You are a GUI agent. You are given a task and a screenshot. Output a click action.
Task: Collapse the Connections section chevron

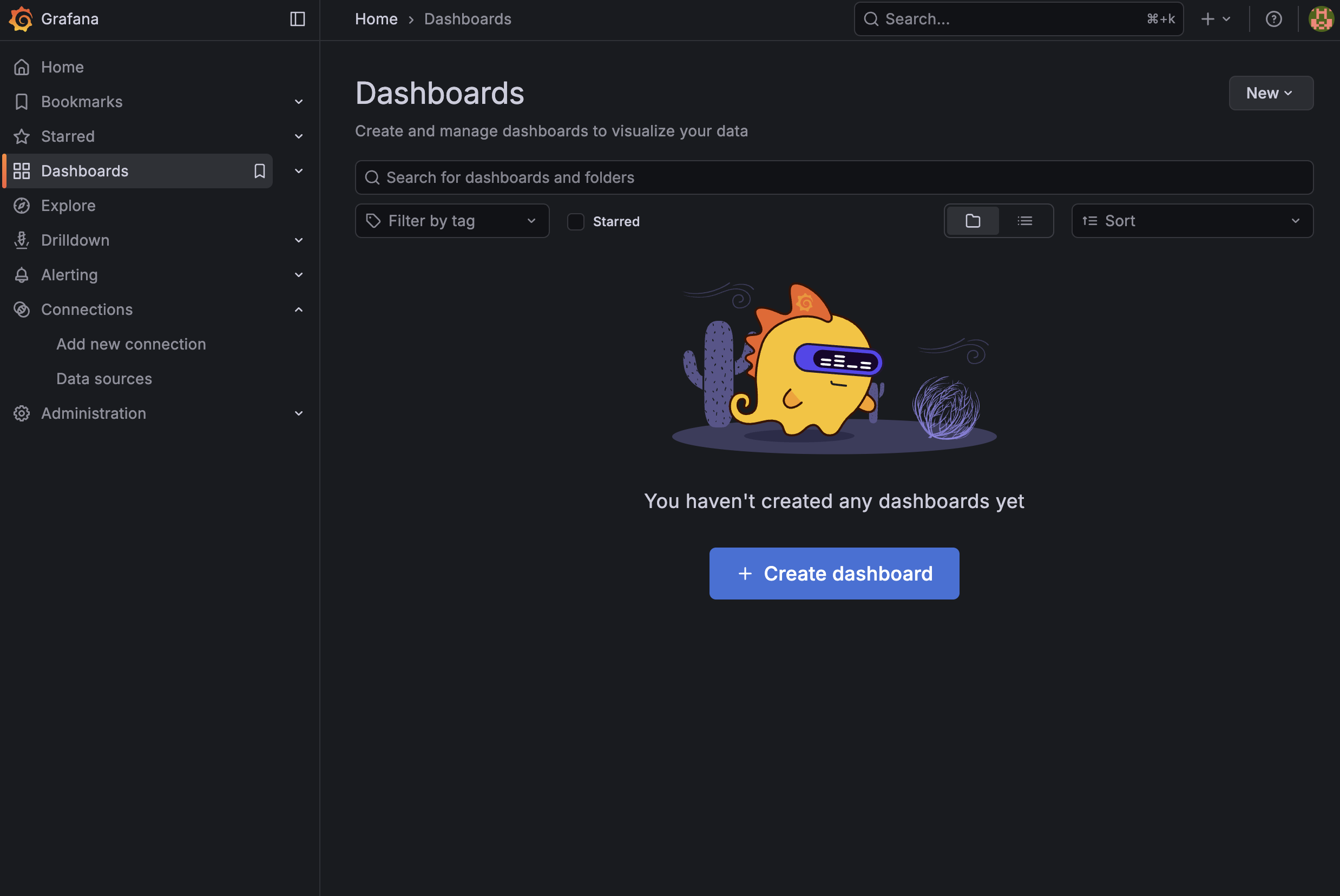[298, 309]
